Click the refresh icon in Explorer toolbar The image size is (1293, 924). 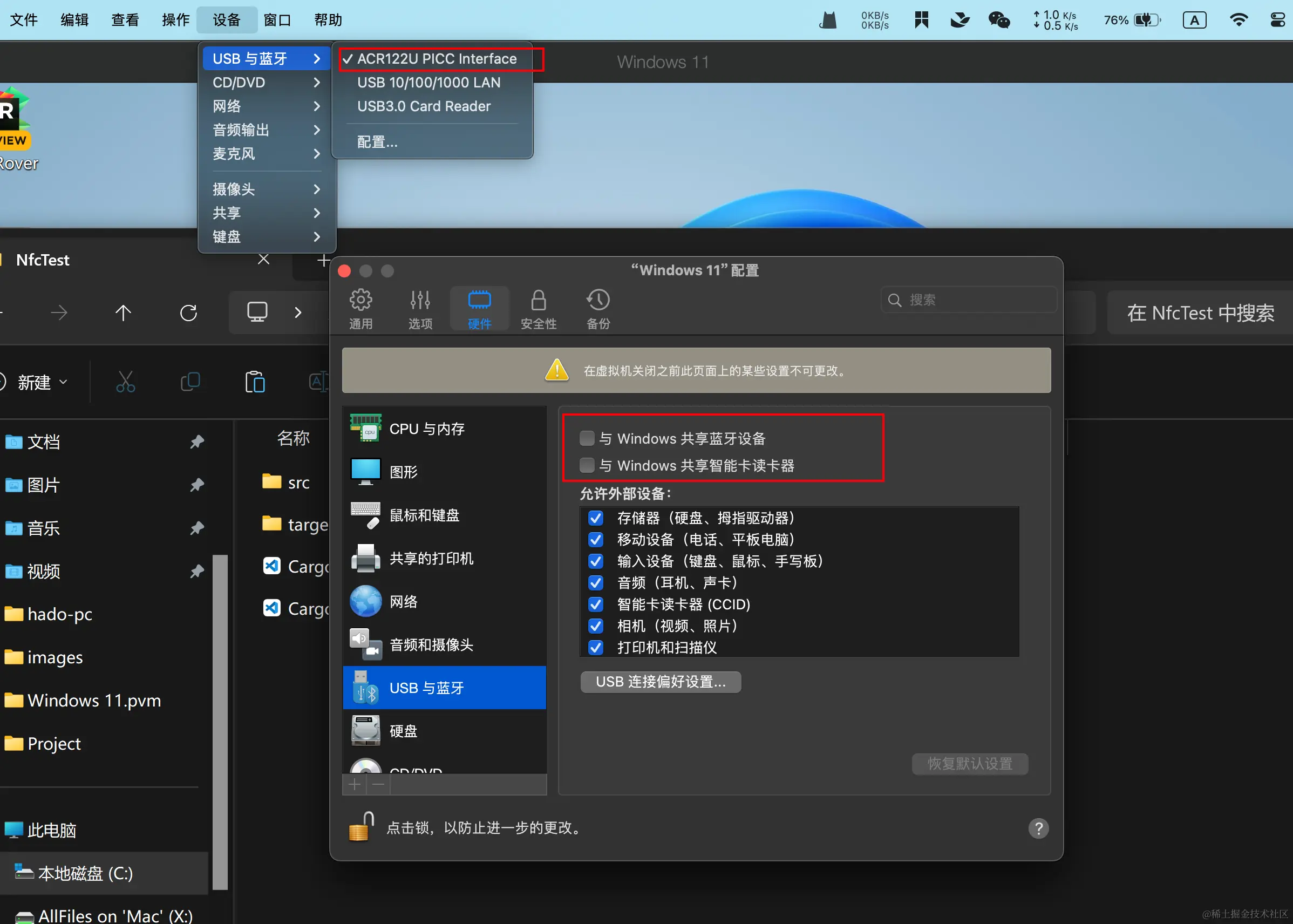188,312
